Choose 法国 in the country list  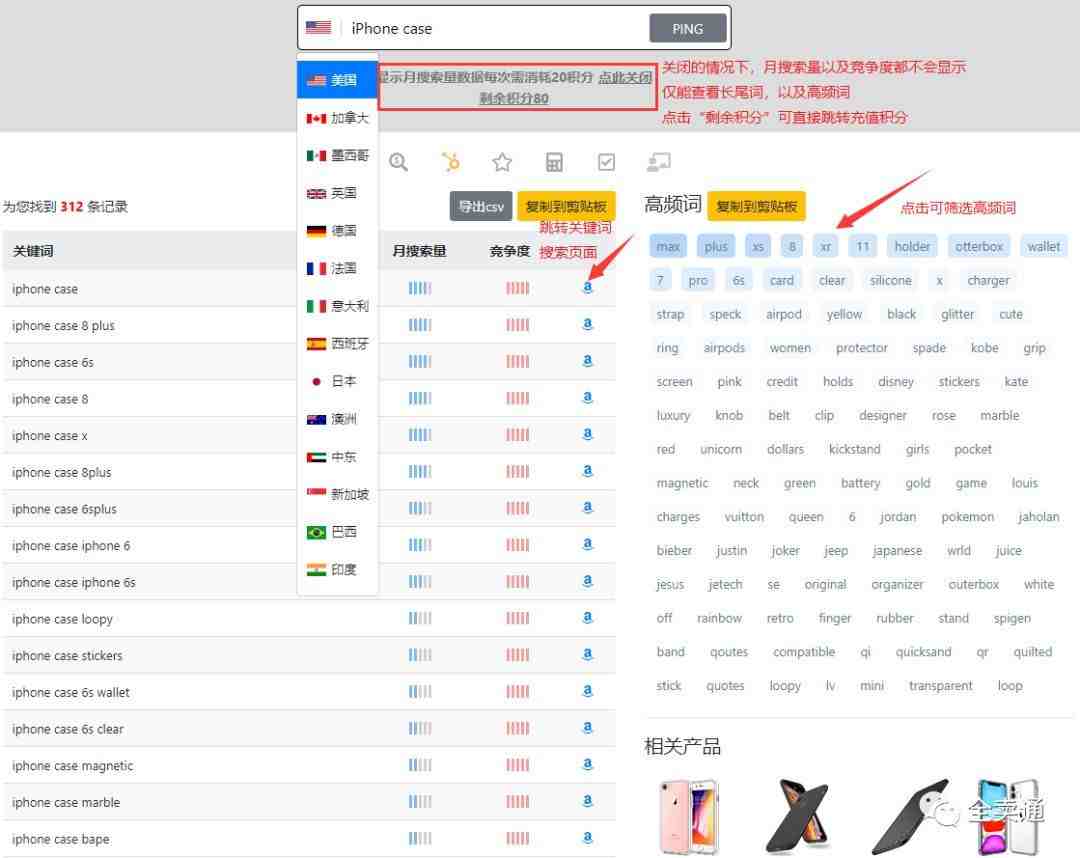338,268
